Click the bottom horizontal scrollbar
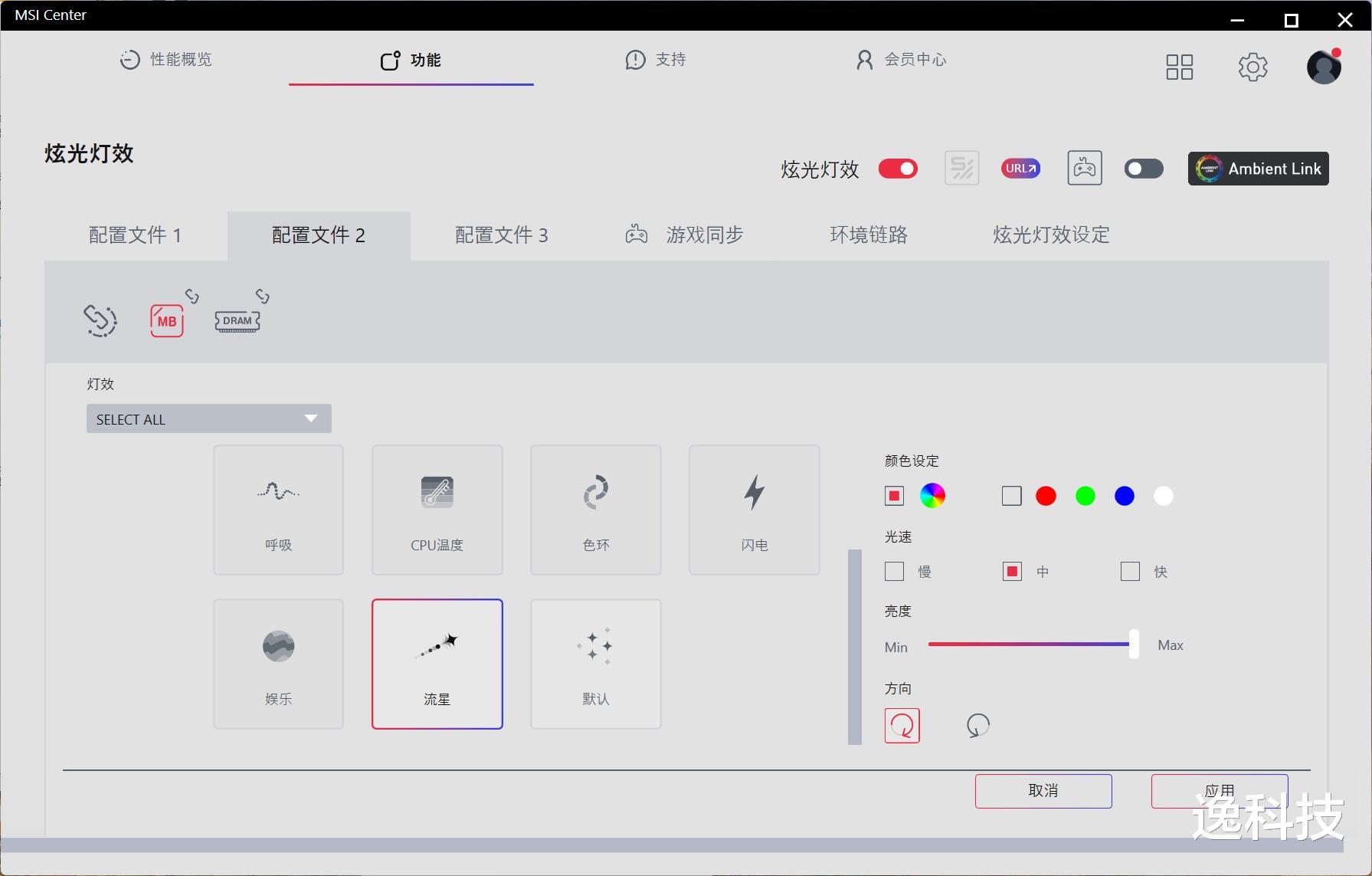1372x876 pixels. tap(672, 845)
